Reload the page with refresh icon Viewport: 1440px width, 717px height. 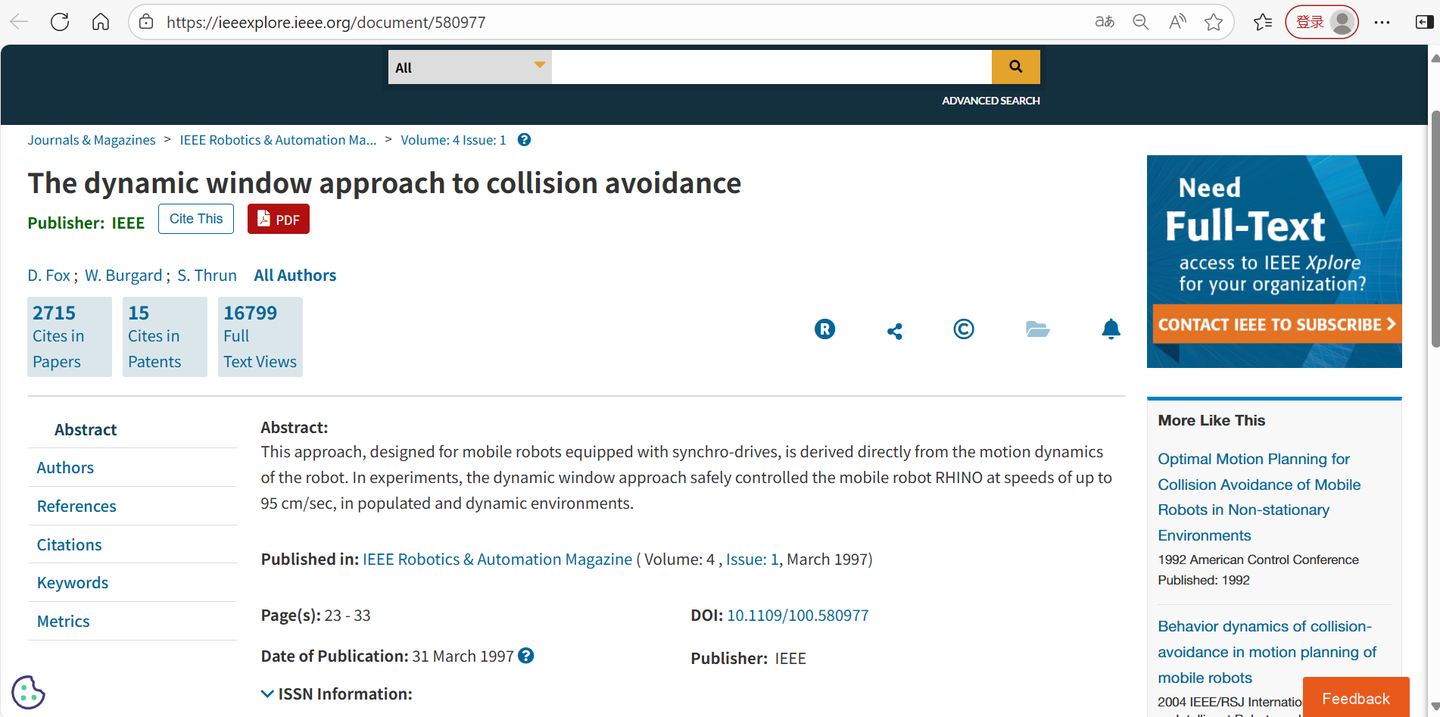click(x=60, y=22)
